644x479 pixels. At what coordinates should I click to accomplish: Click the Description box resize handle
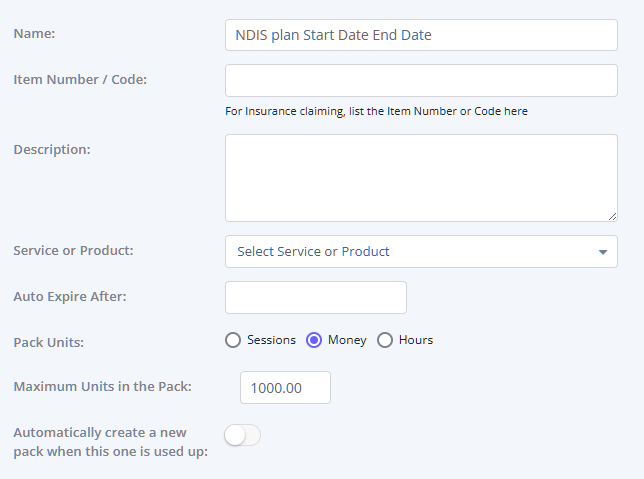[612, 216]
